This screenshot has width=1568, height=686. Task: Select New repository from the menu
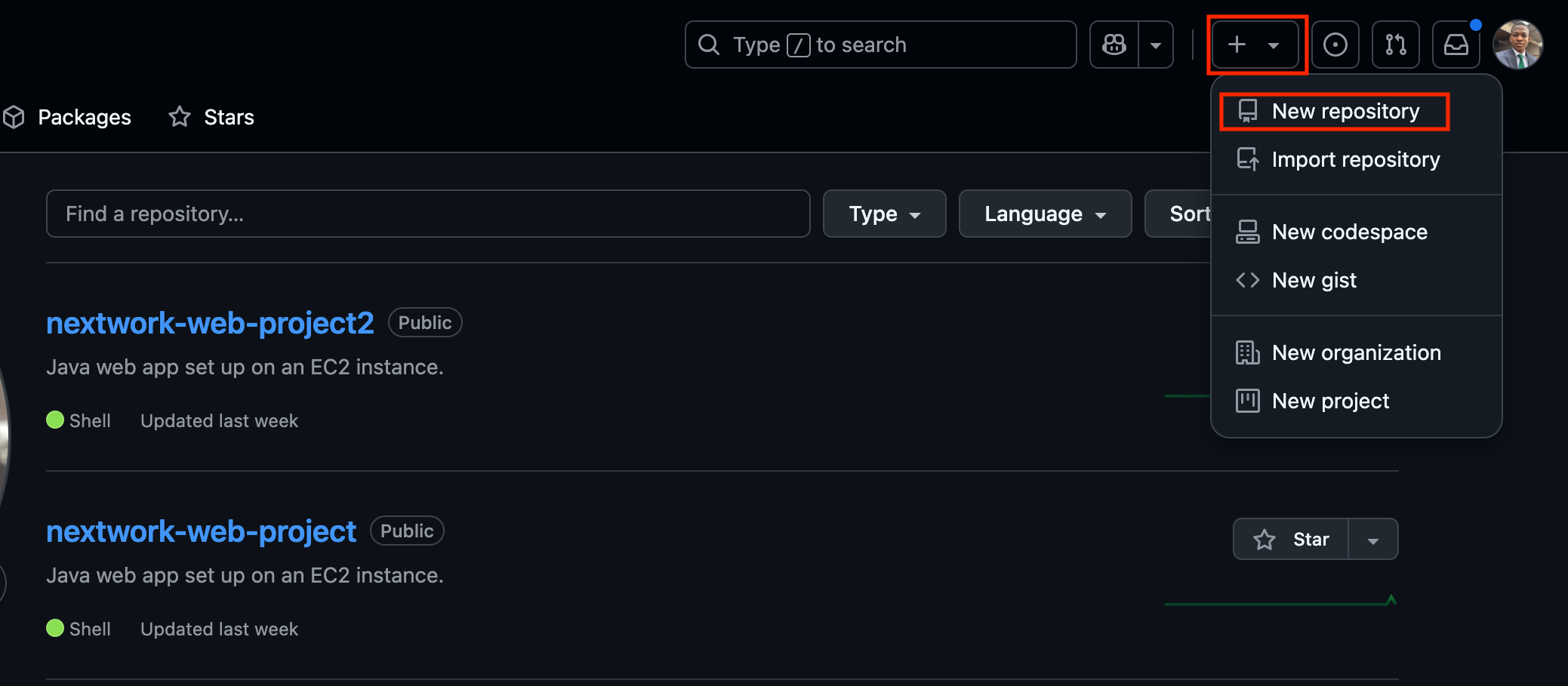(1356, 111)
